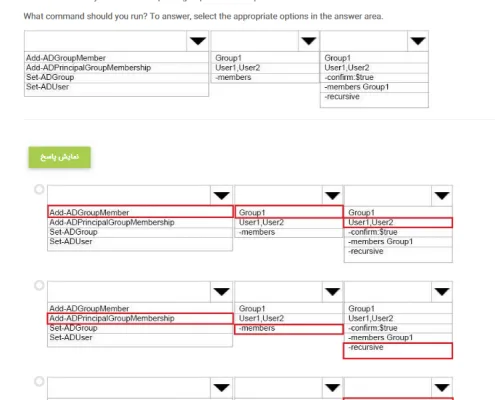Screen dimensions: 495x400
Task: Click highlighted Add-ADGroupMember in first answer option
Action: (140, 212)
